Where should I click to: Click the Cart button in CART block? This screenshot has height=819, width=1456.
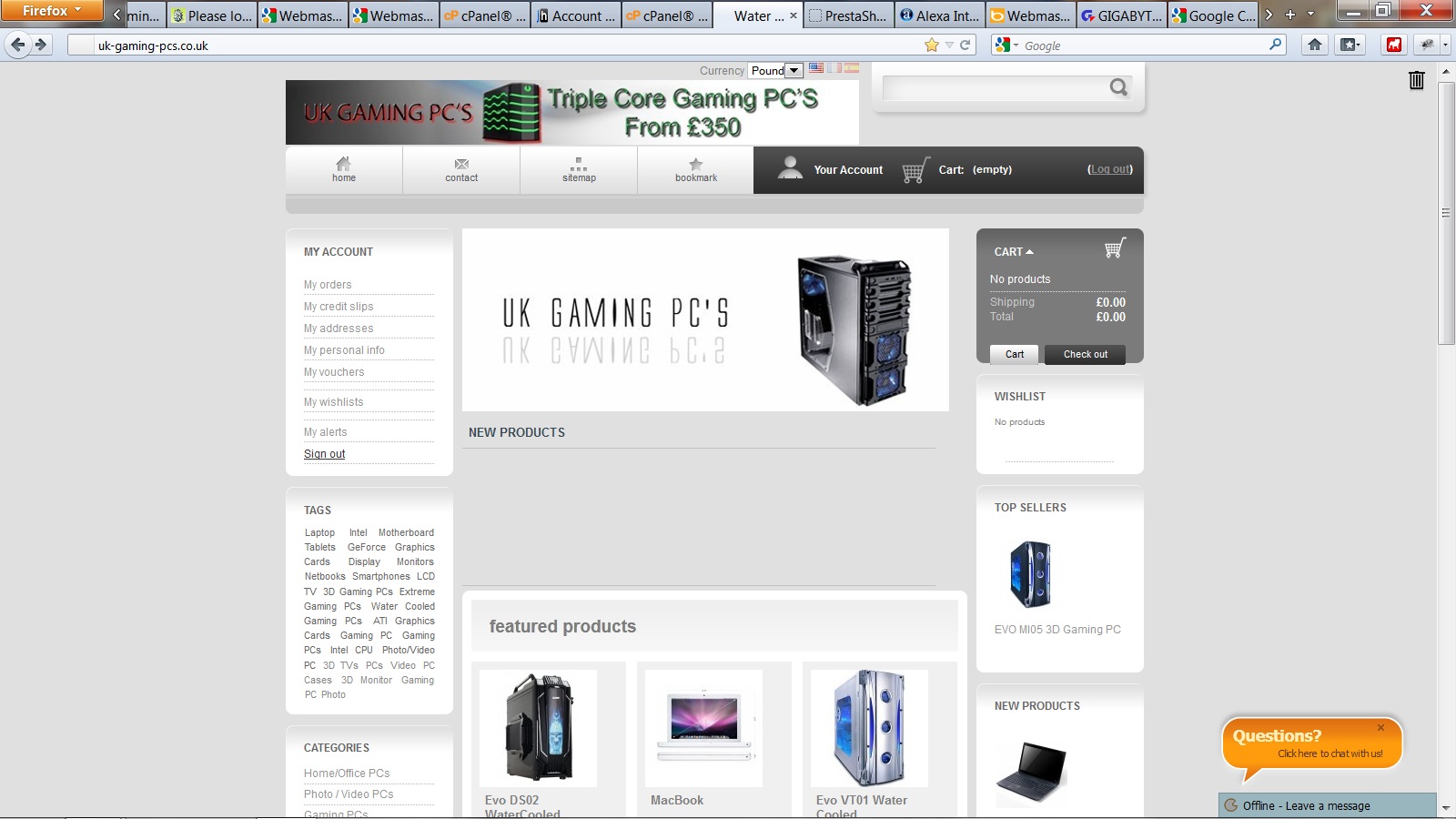pos(1015,354)
